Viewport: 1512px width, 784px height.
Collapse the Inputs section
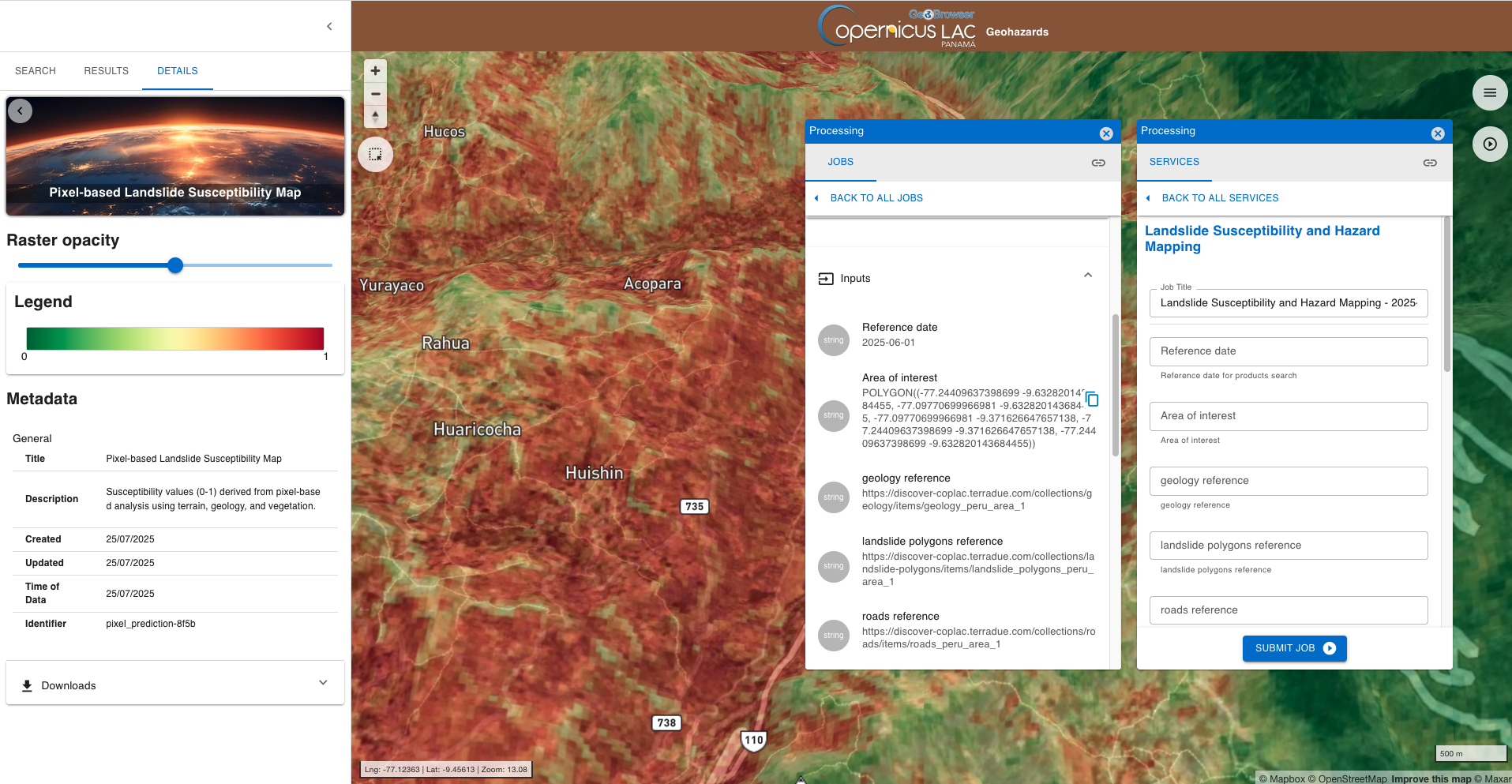(x=1087, y=276)
